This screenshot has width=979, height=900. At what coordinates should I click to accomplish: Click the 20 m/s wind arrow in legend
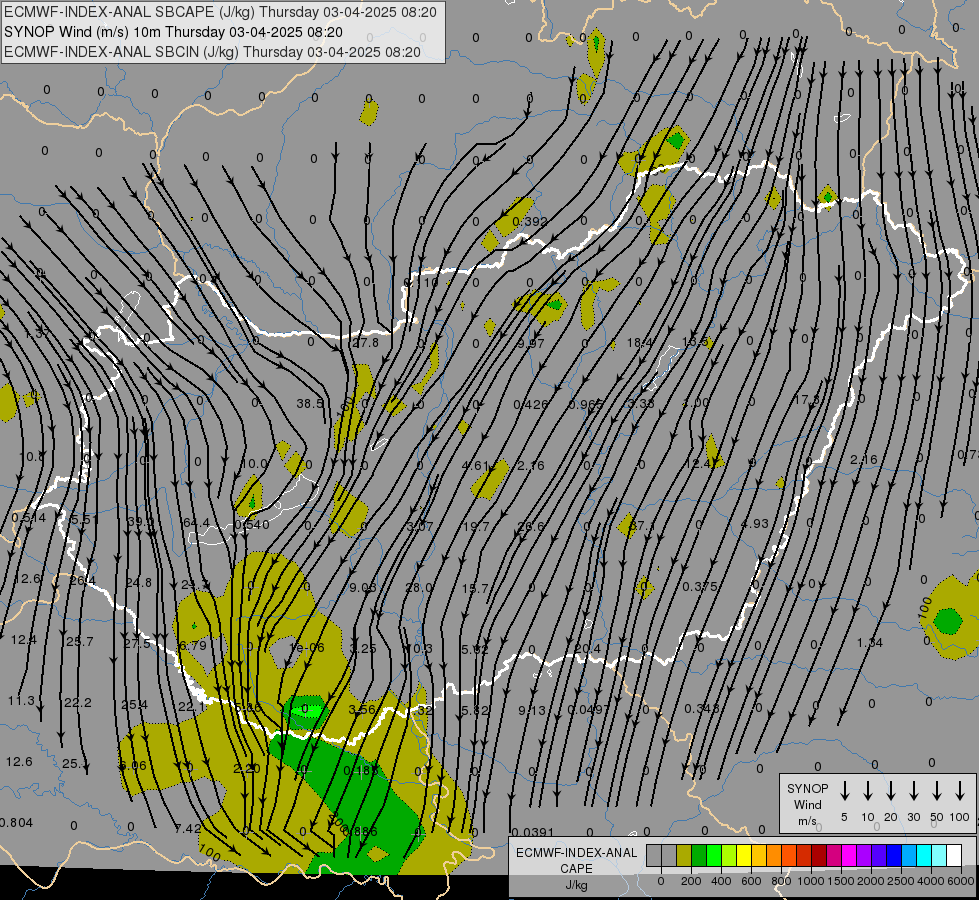click(891, 791)
